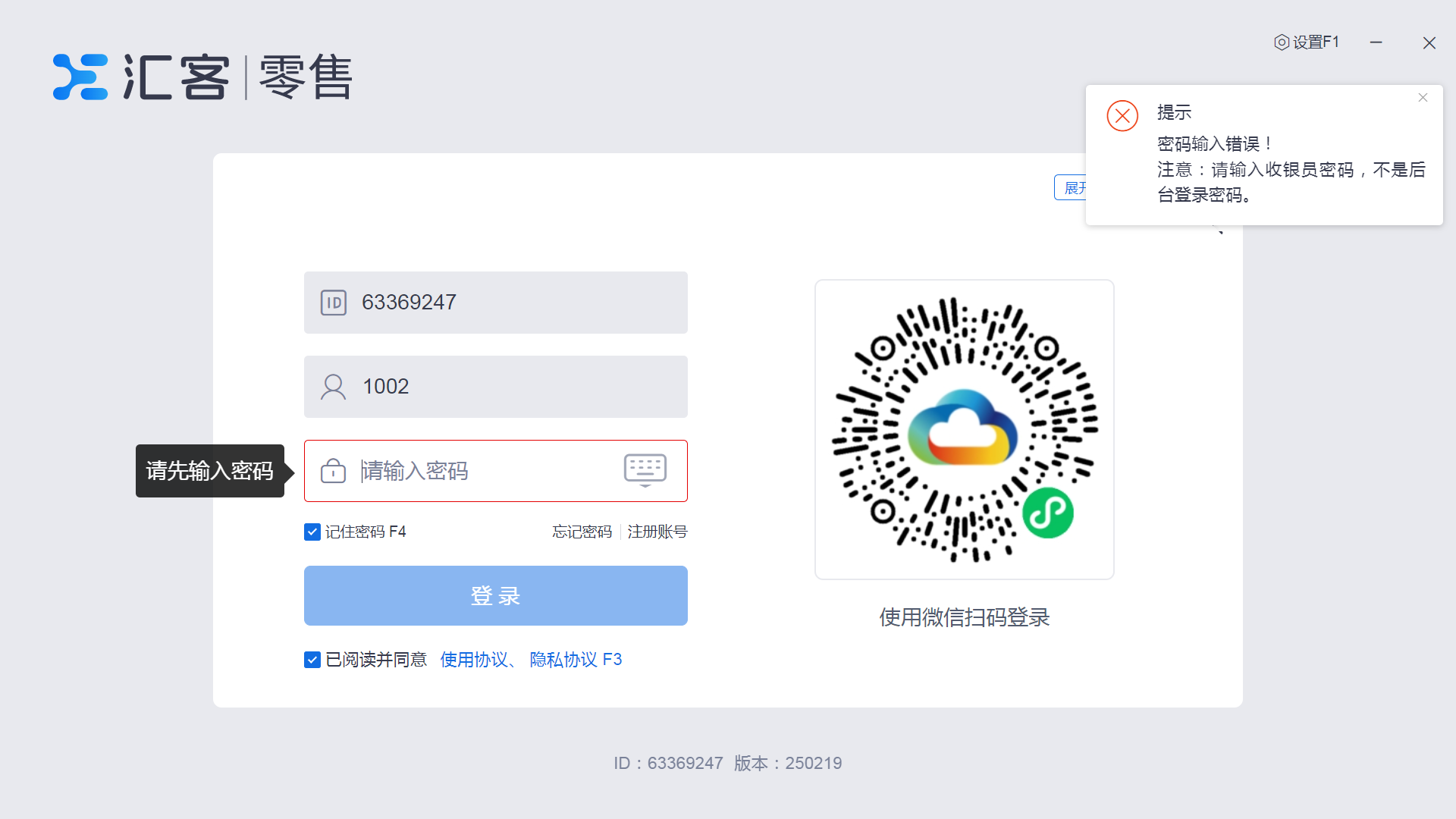The height and width of the screenshot is (819, 1456).
Task: Open the 使用协议 link
Action: click(x=474, y=660)
